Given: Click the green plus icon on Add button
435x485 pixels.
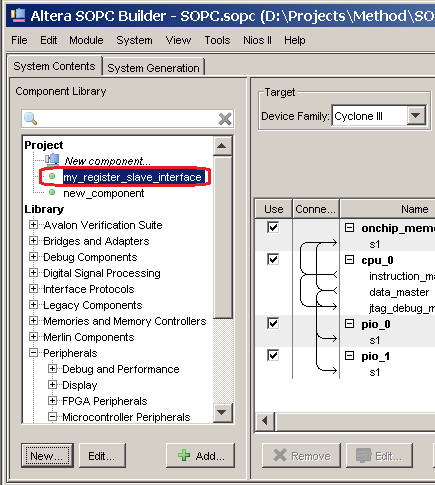Looking at the screenshot, I should (184, 455).
